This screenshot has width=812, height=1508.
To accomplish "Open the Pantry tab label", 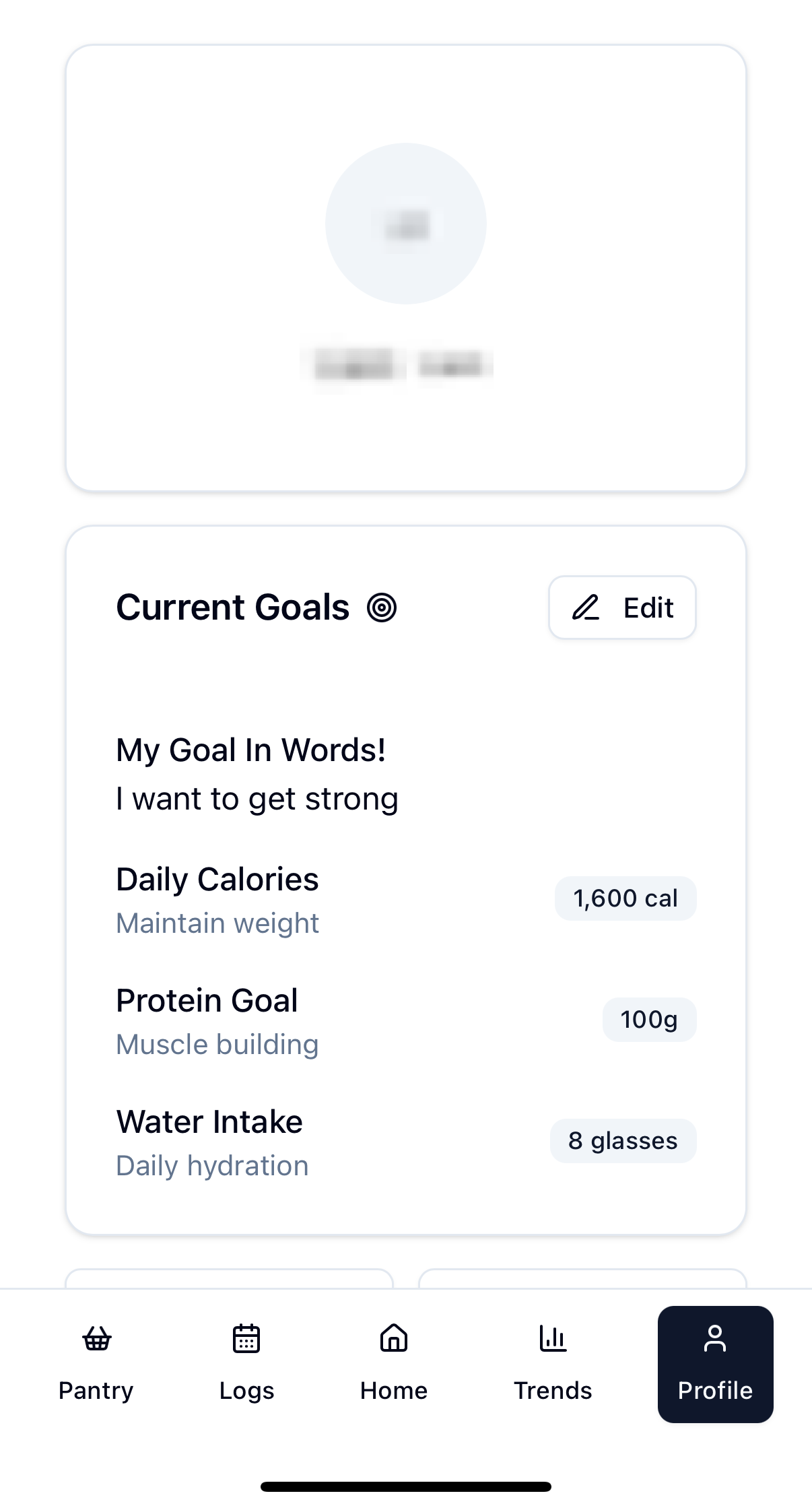I will tap(96, 1390).
